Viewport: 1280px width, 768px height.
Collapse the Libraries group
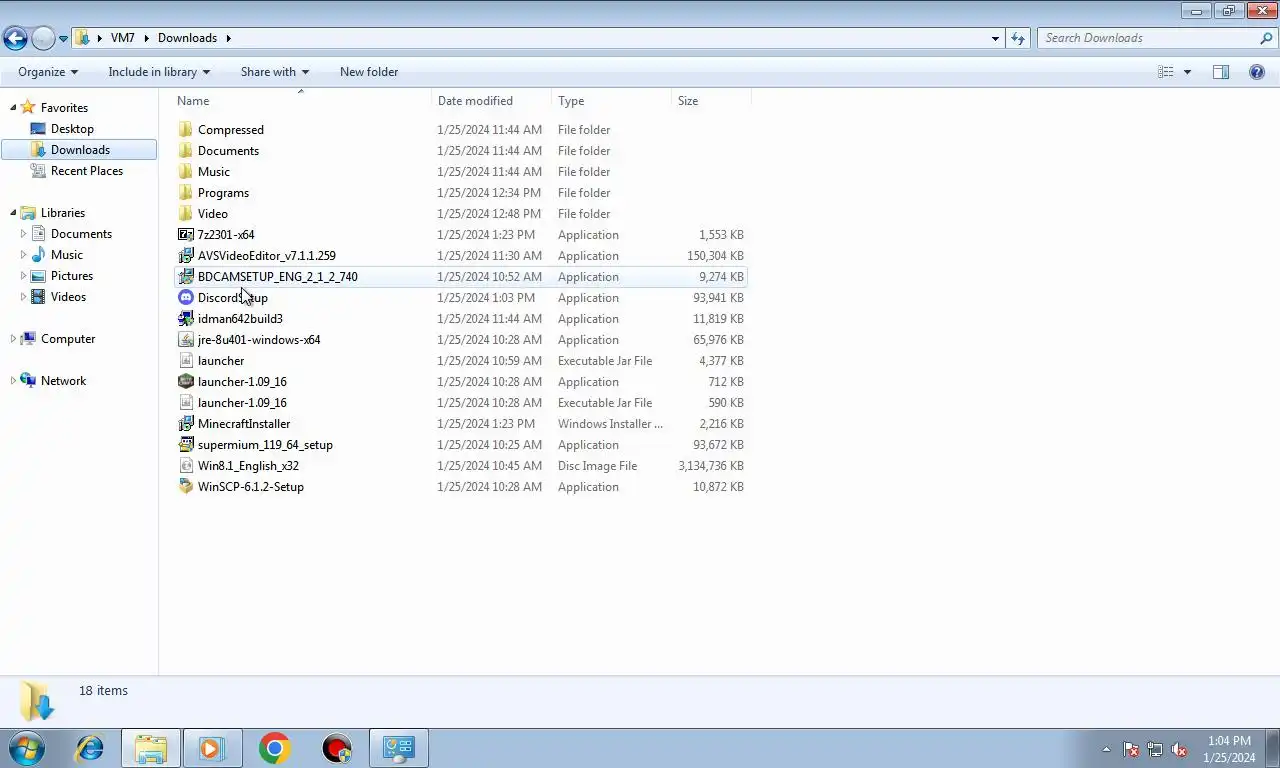coord(13,213)
